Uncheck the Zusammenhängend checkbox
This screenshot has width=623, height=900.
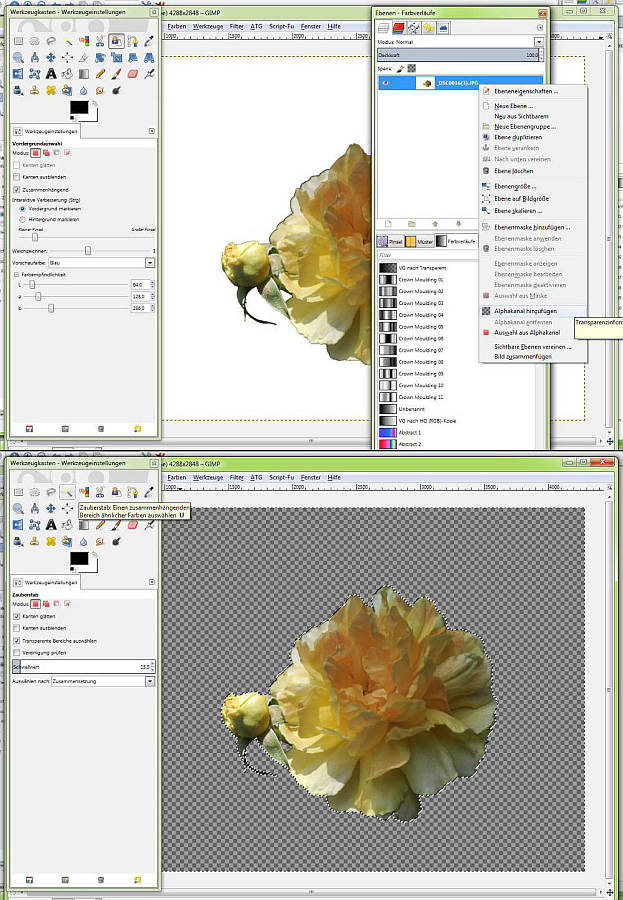(17, 188)
